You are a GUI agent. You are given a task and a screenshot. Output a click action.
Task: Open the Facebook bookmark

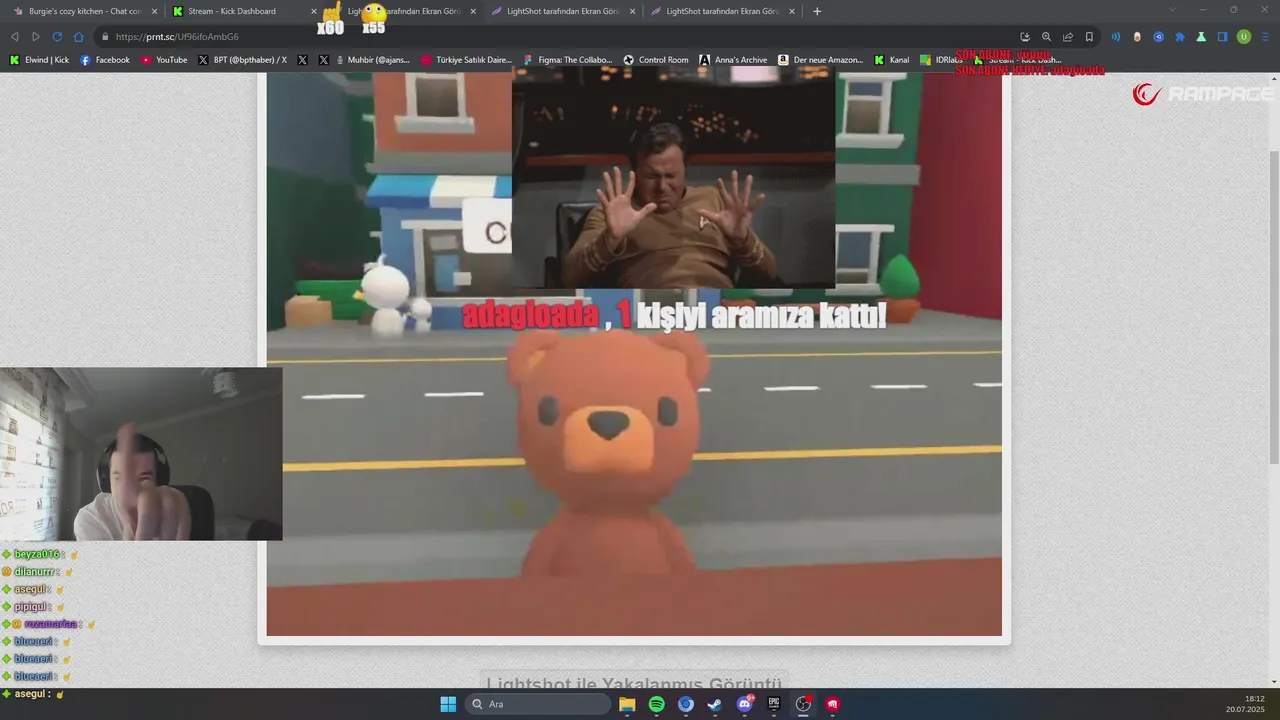pyautogui.click(x=105, y=60)
